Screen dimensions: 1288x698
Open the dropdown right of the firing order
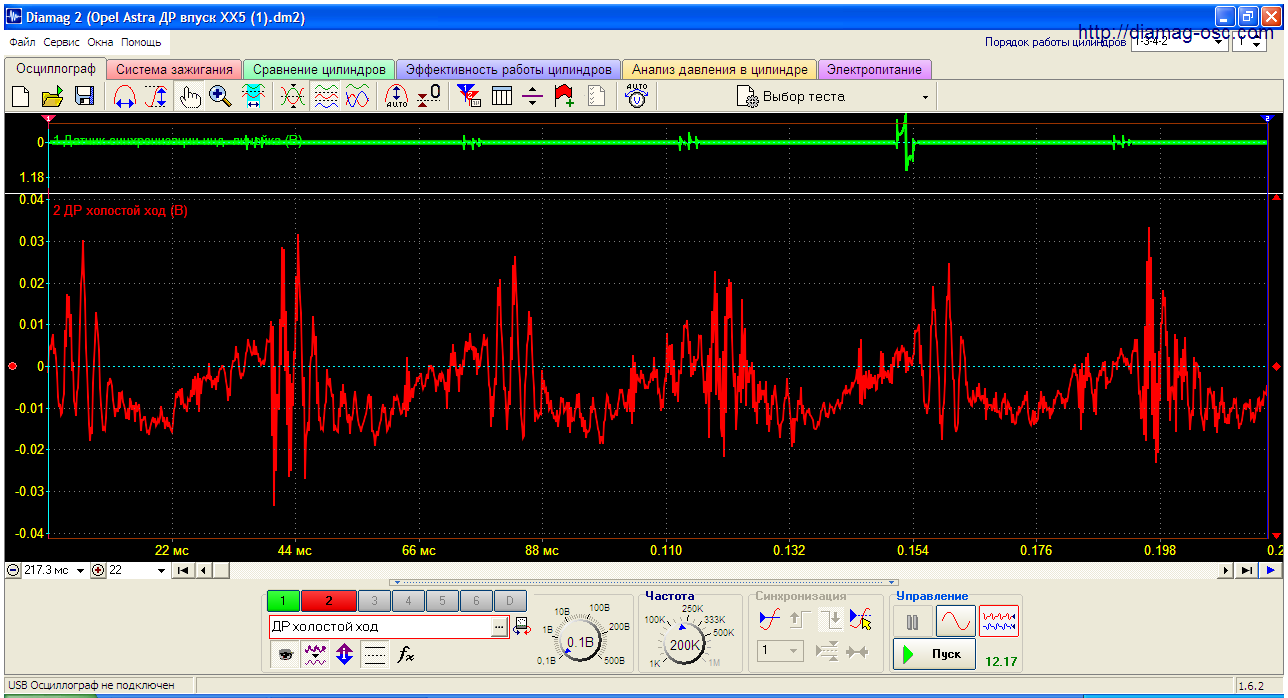[1250, 43]
